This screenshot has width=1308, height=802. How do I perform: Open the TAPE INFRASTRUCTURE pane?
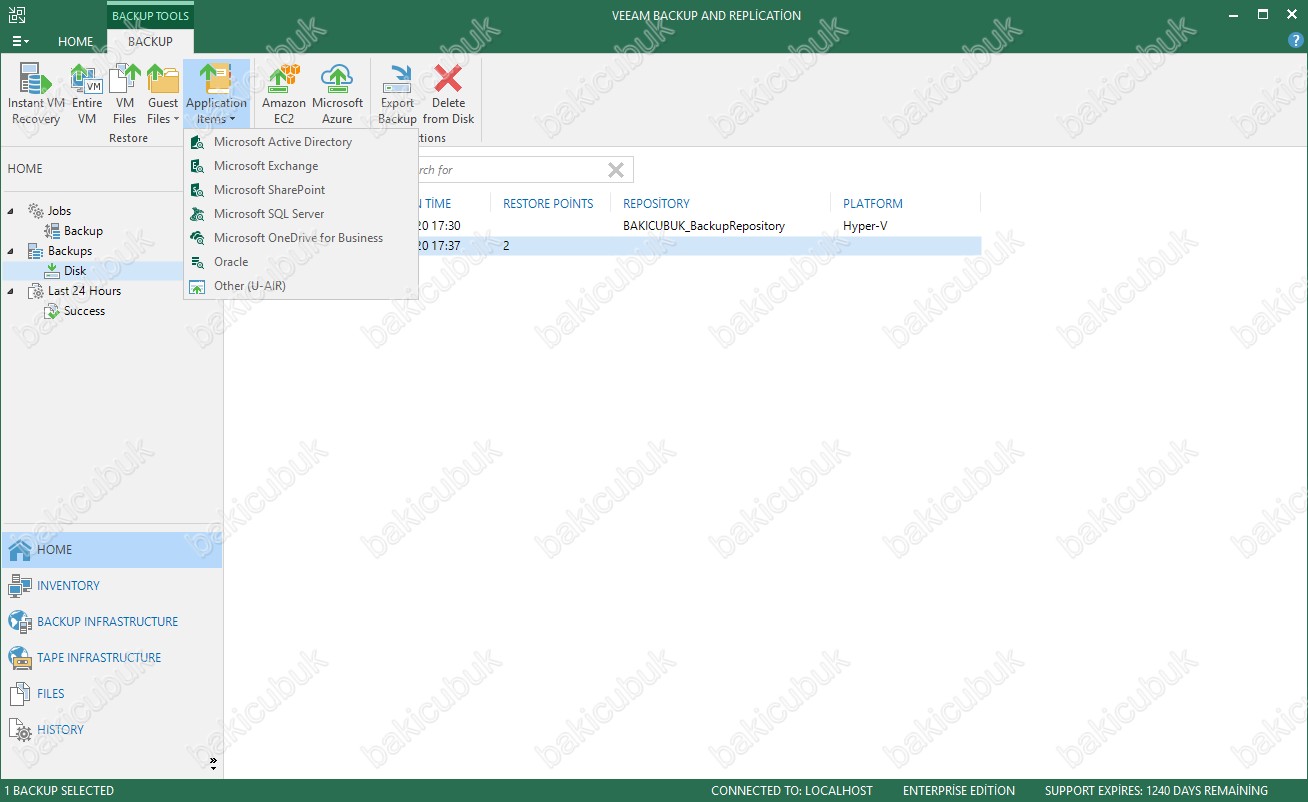(111, 658)
